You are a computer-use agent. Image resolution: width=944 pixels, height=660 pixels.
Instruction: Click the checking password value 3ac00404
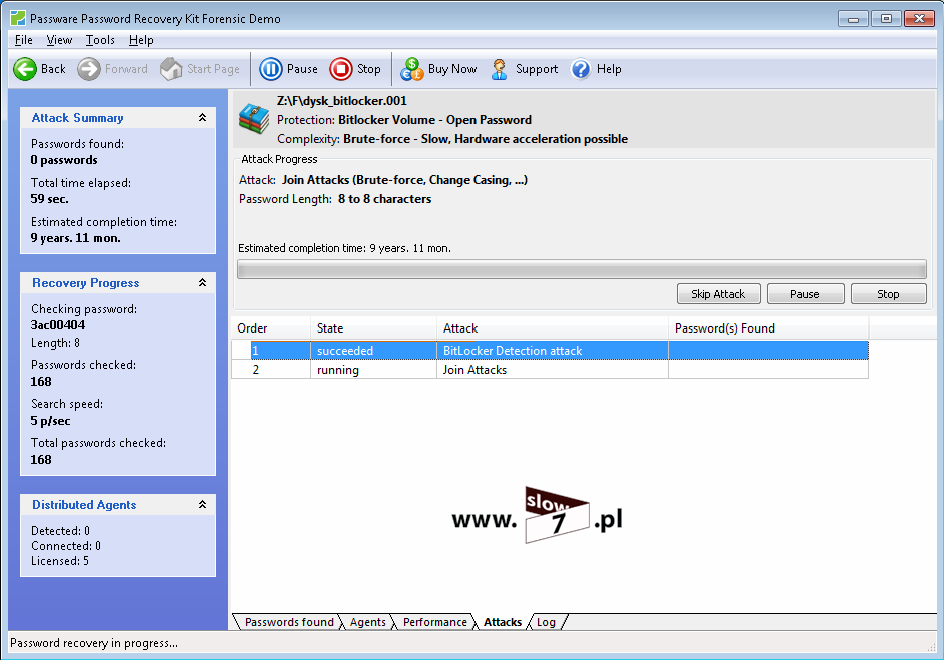(x=58, y=325)
